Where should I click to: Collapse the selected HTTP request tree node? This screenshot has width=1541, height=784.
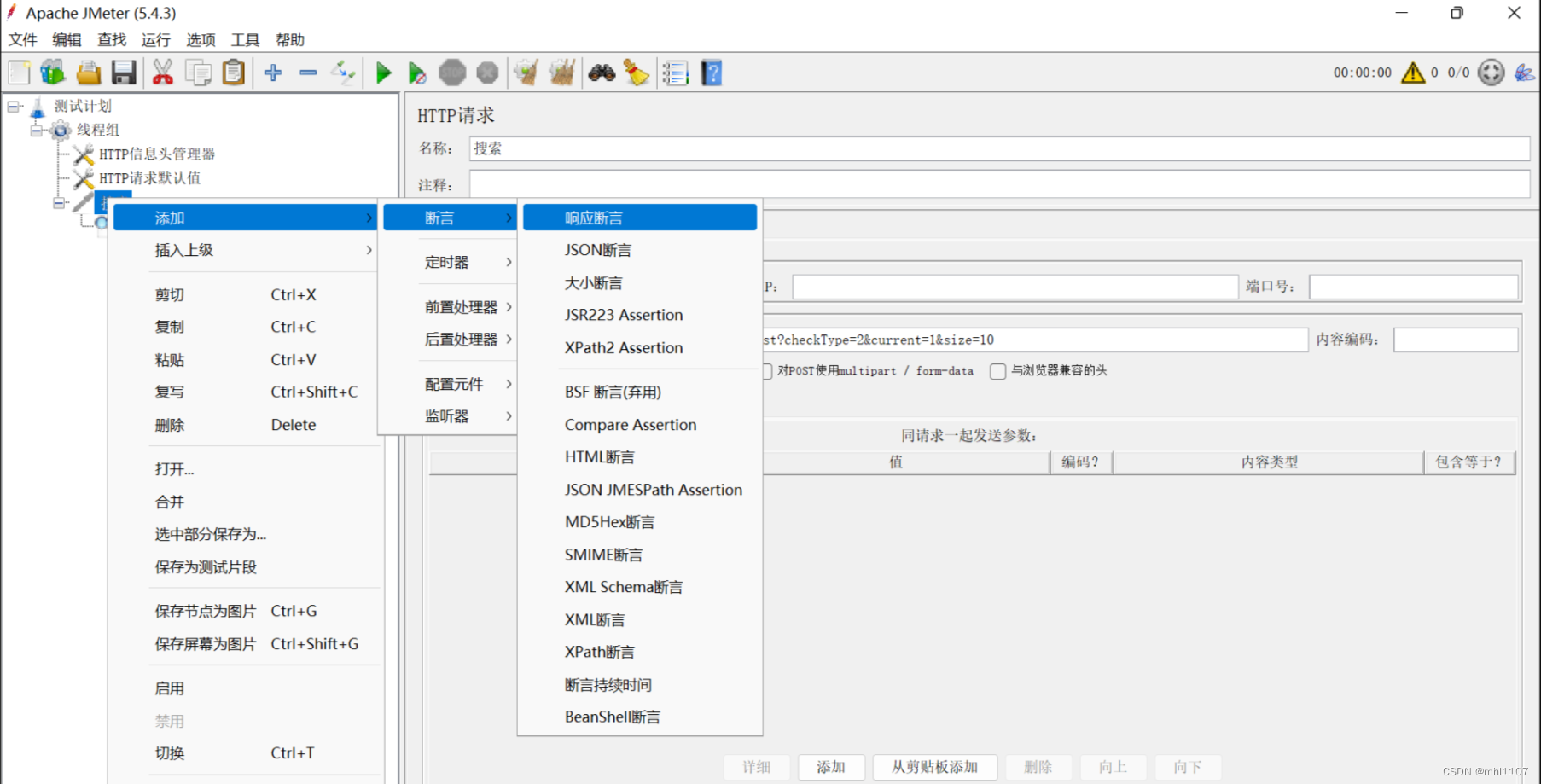(59, 203)
